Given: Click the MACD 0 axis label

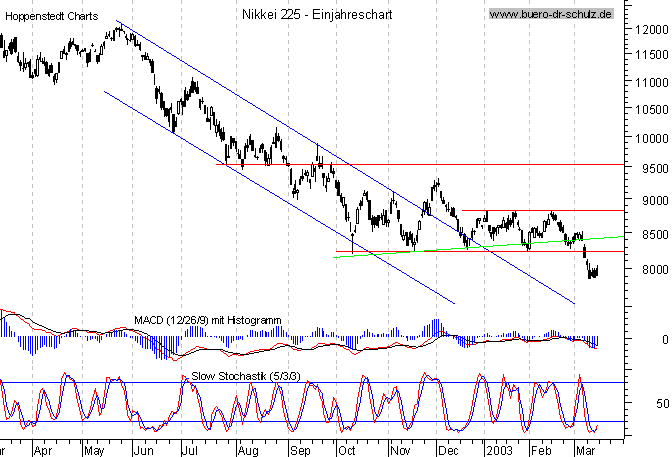Looking at the screenshot, I should coord(665,340).
